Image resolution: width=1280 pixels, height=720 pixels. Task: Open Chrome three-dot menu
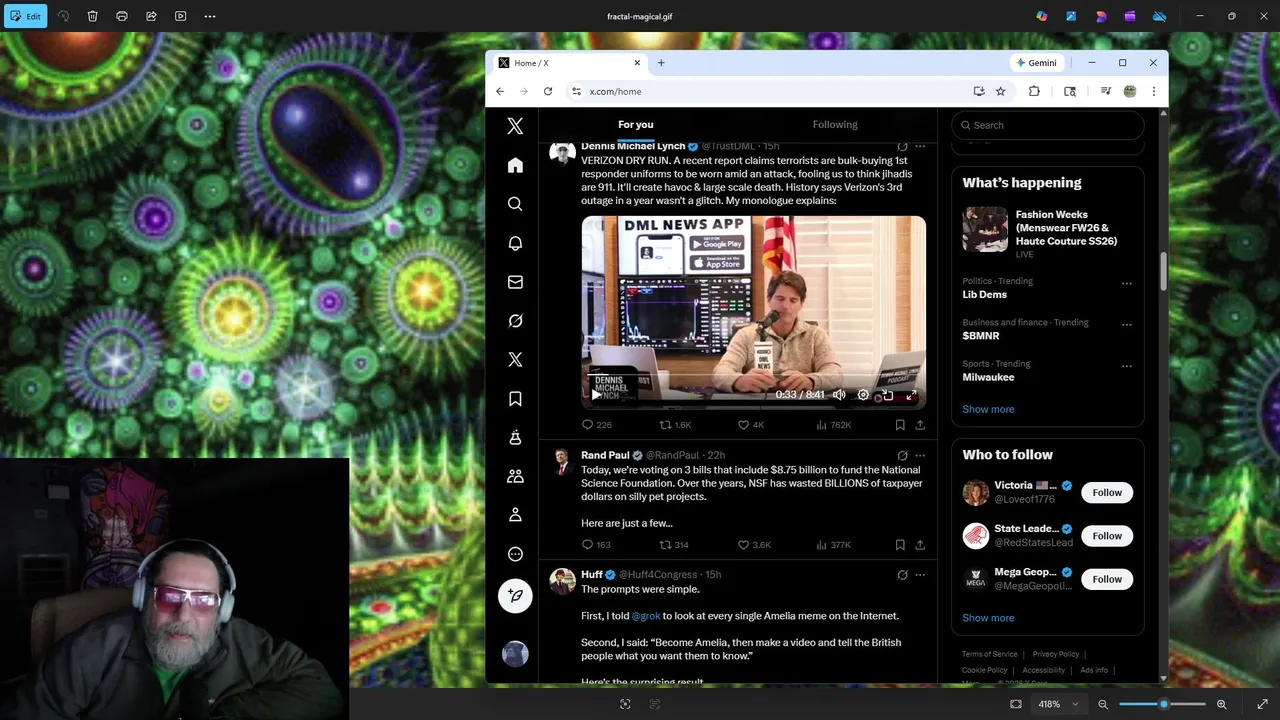point(1153,91)
